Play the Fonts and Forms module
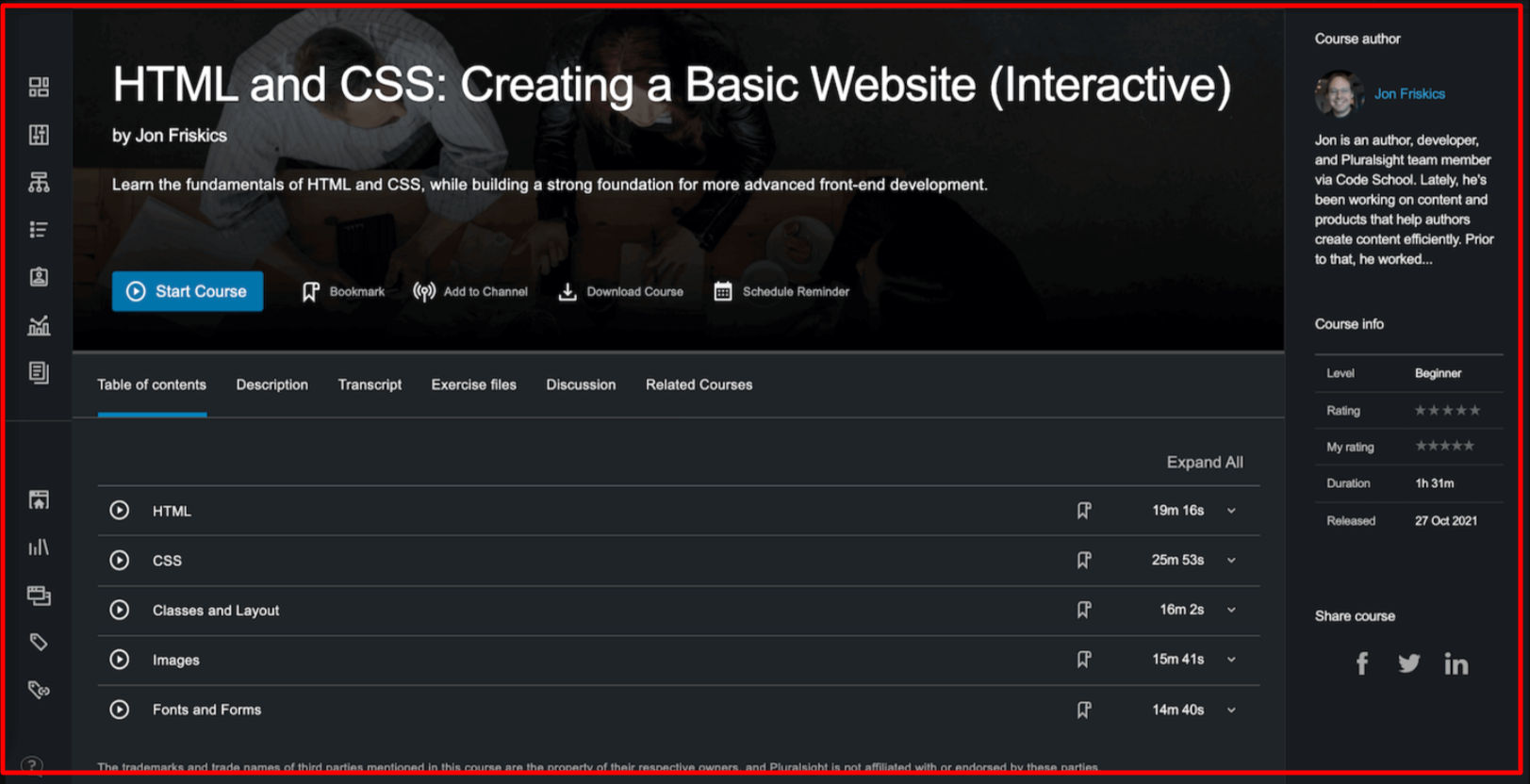1530x784 pixels. (x=120, y=710)
